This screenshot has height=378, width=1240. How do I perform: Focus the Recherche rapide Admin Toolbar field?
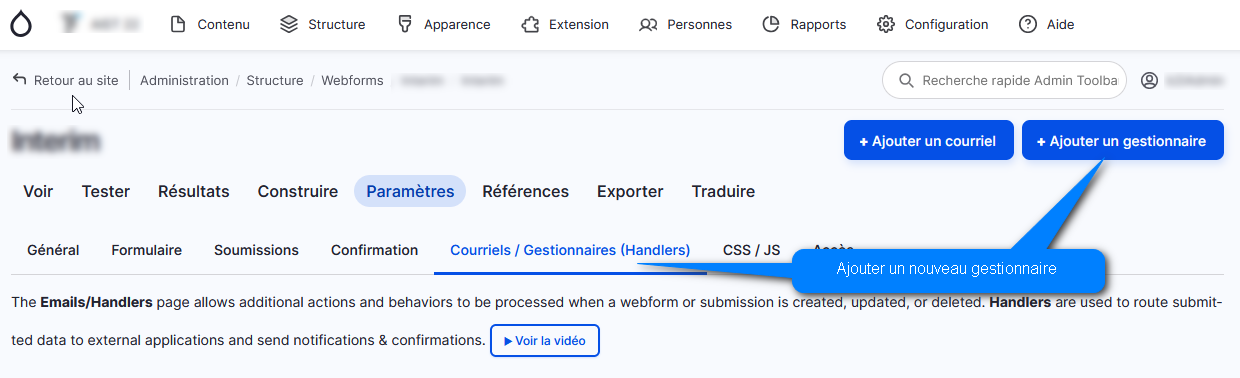(1004, 80)
